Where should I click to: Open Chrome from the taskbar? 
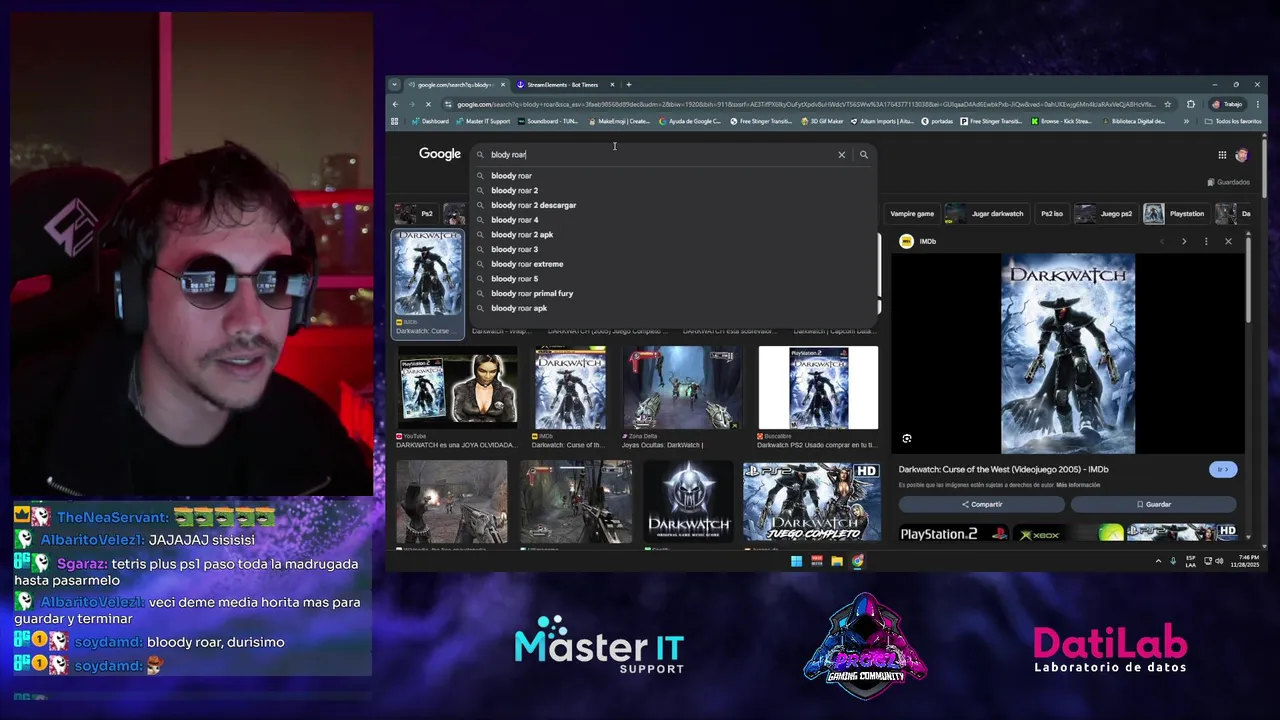tap(857, 561)
